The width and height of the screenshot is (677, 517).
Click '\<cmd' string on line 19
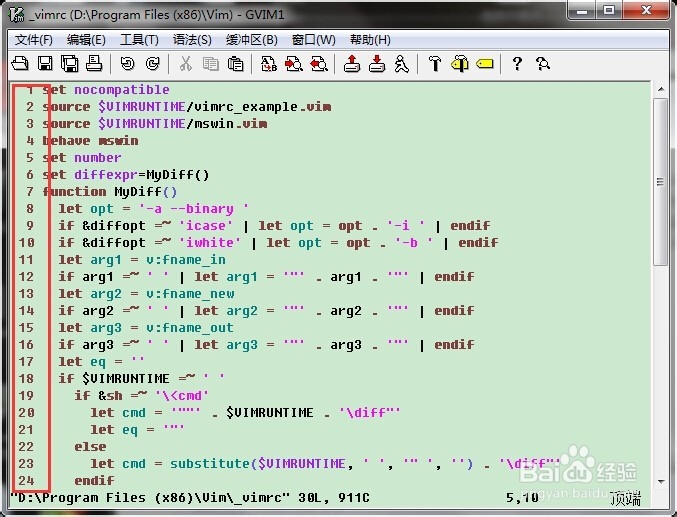click(x=182, y=396)
